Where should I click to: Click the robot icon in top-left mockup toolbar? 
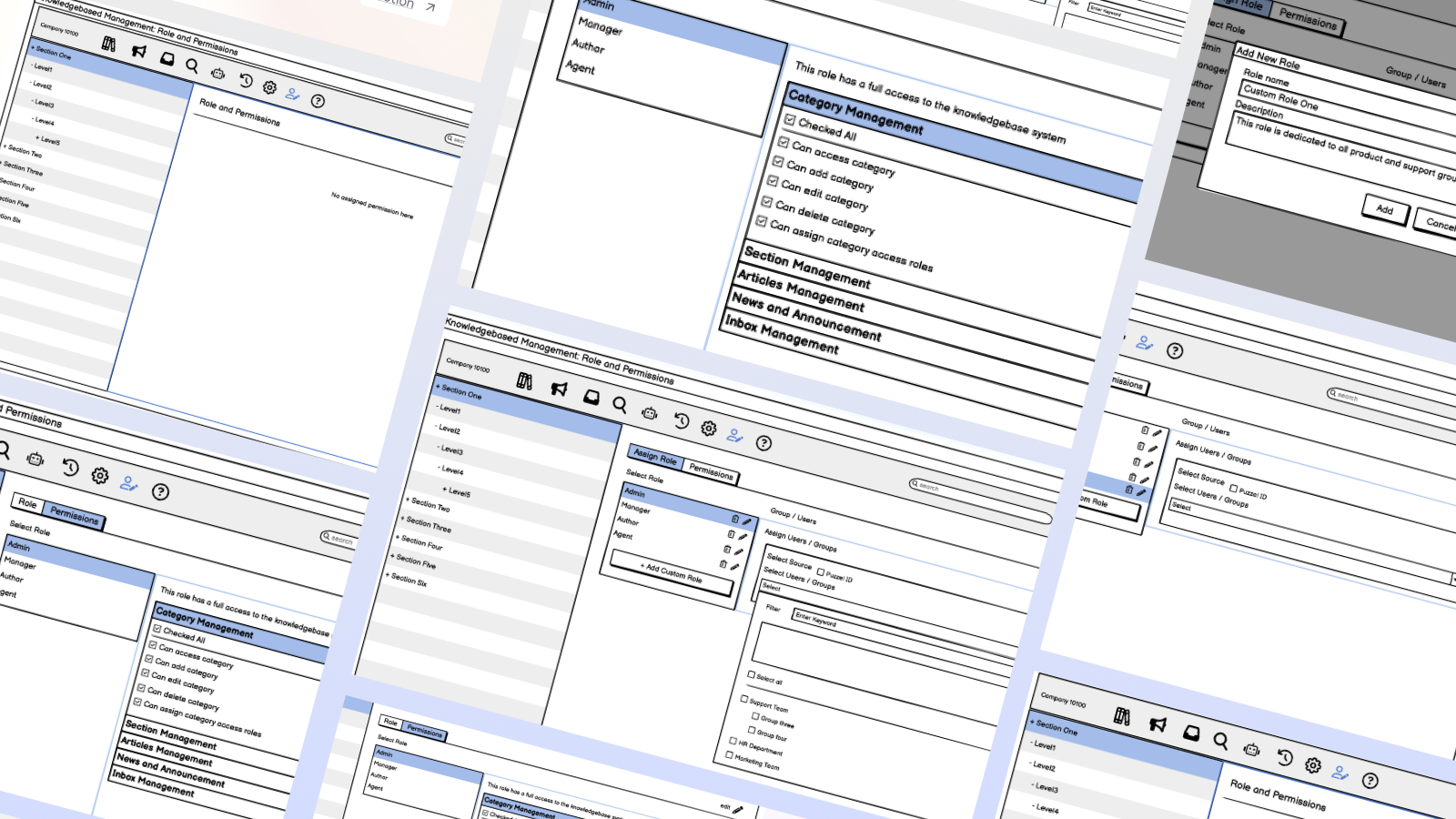tap(217, 73)
